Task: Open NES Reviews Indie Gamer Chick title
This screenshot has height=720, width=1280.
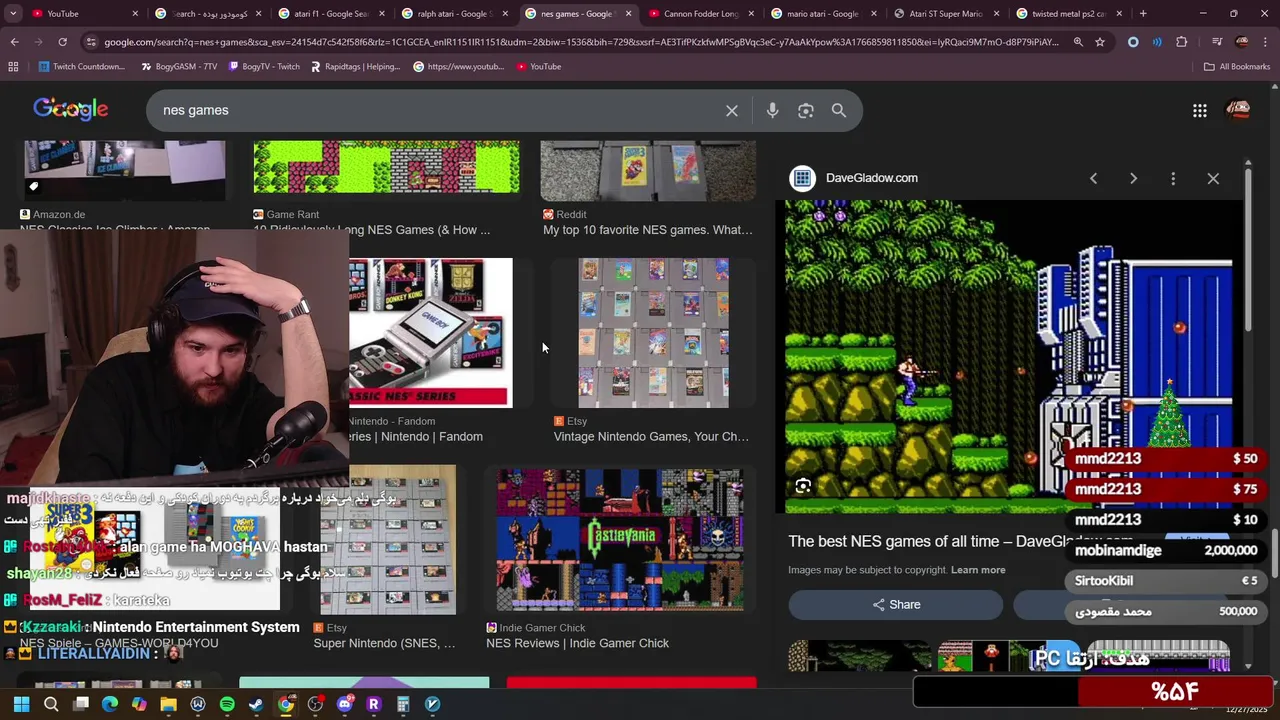Action: coord(577,643)
